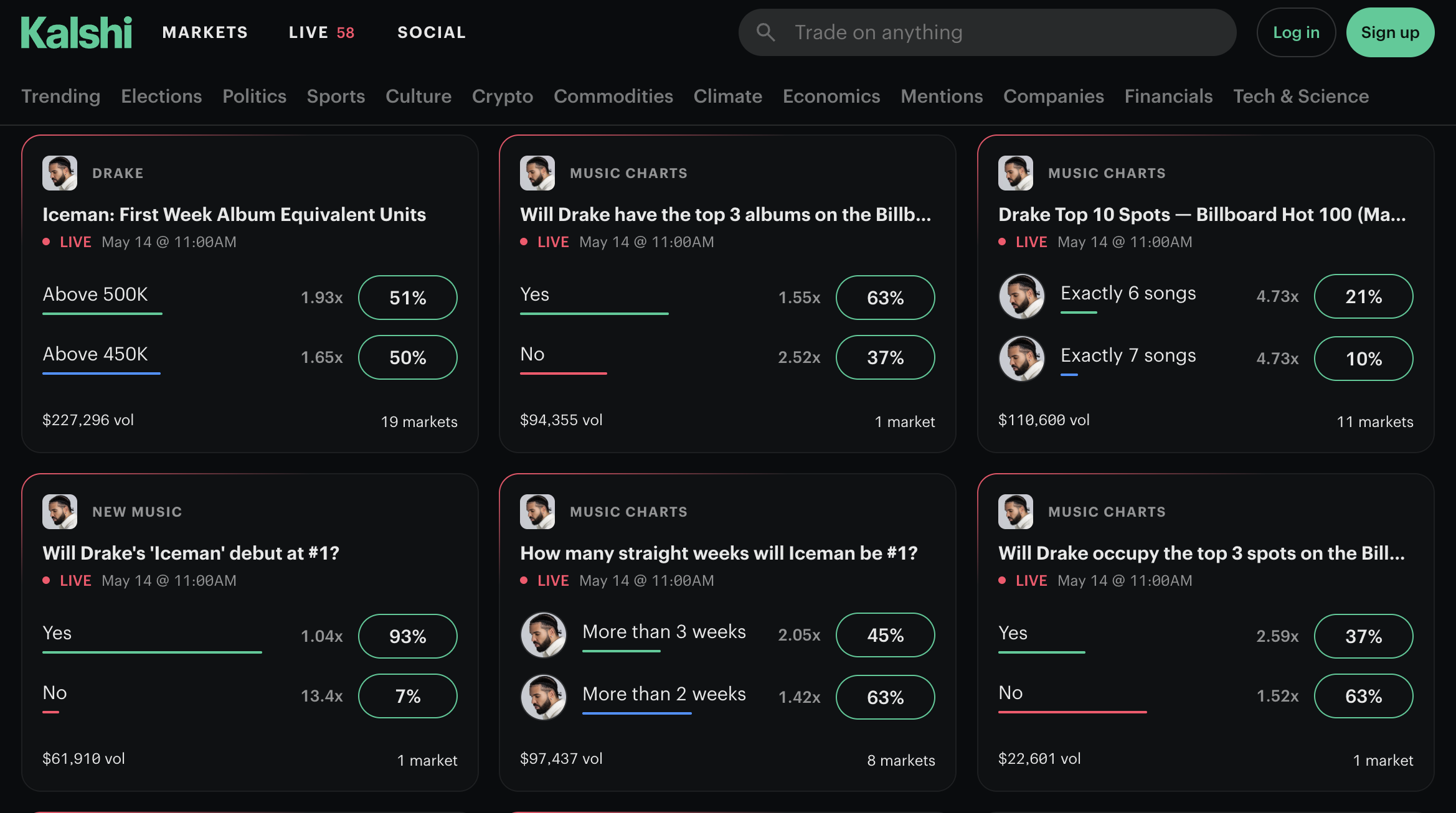
Task: Select the Financials category
Action: click(1168, 96)
